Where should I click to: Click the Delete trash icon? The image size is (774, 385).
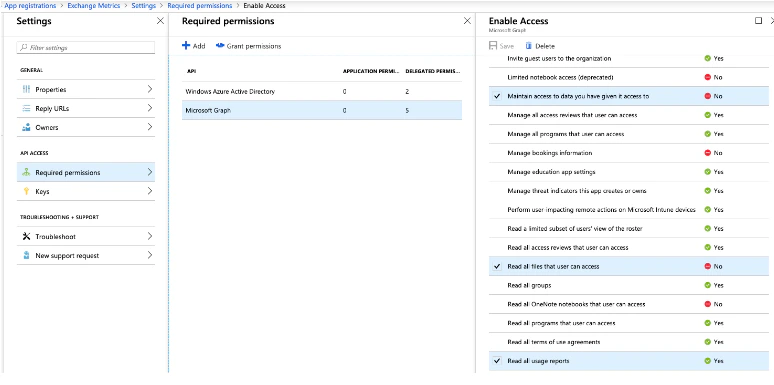click(529, 46)
